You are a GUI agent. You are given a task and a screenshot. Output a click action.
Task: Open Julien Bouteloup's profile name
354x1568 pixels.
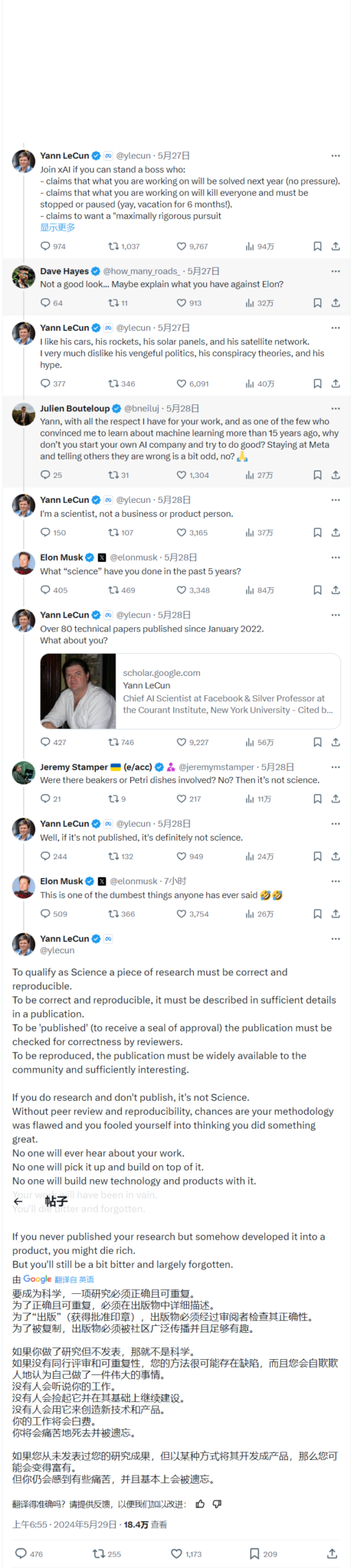tap(75, 408)
